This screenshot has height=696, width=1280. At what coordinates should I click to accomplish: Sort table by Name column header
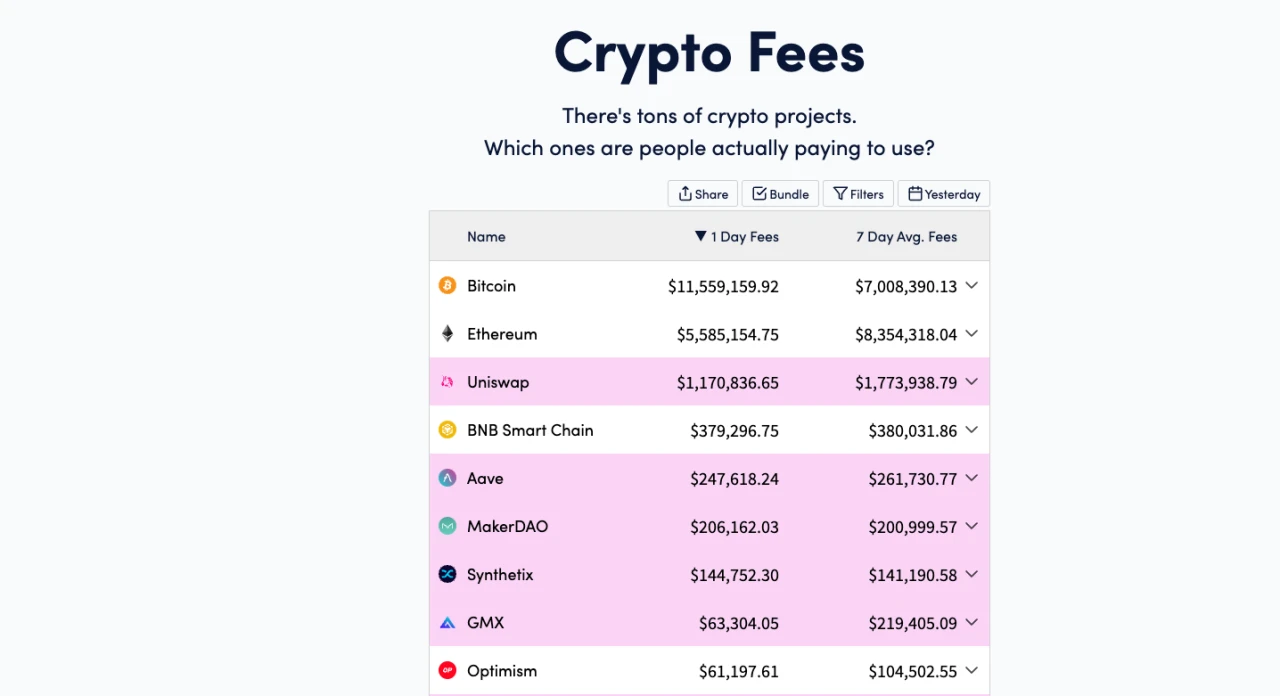(486, 237)
